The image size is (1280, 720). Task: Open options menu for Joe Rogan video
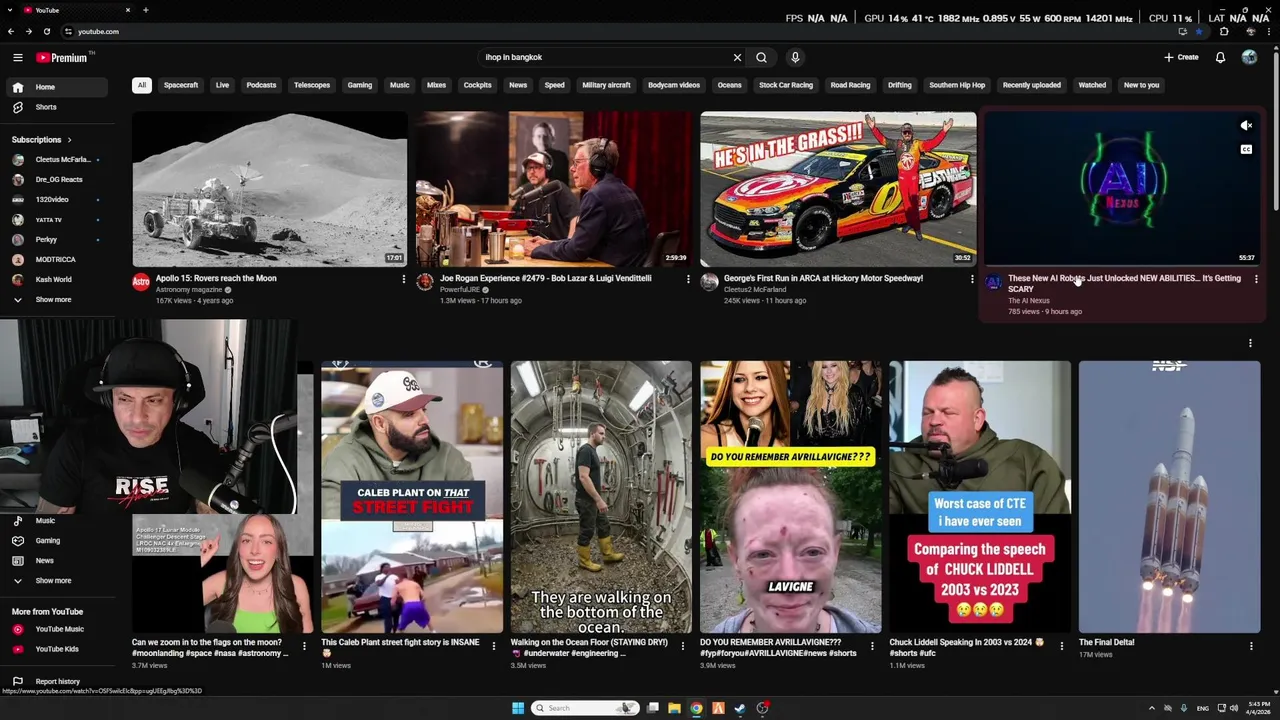pos(688,280)
